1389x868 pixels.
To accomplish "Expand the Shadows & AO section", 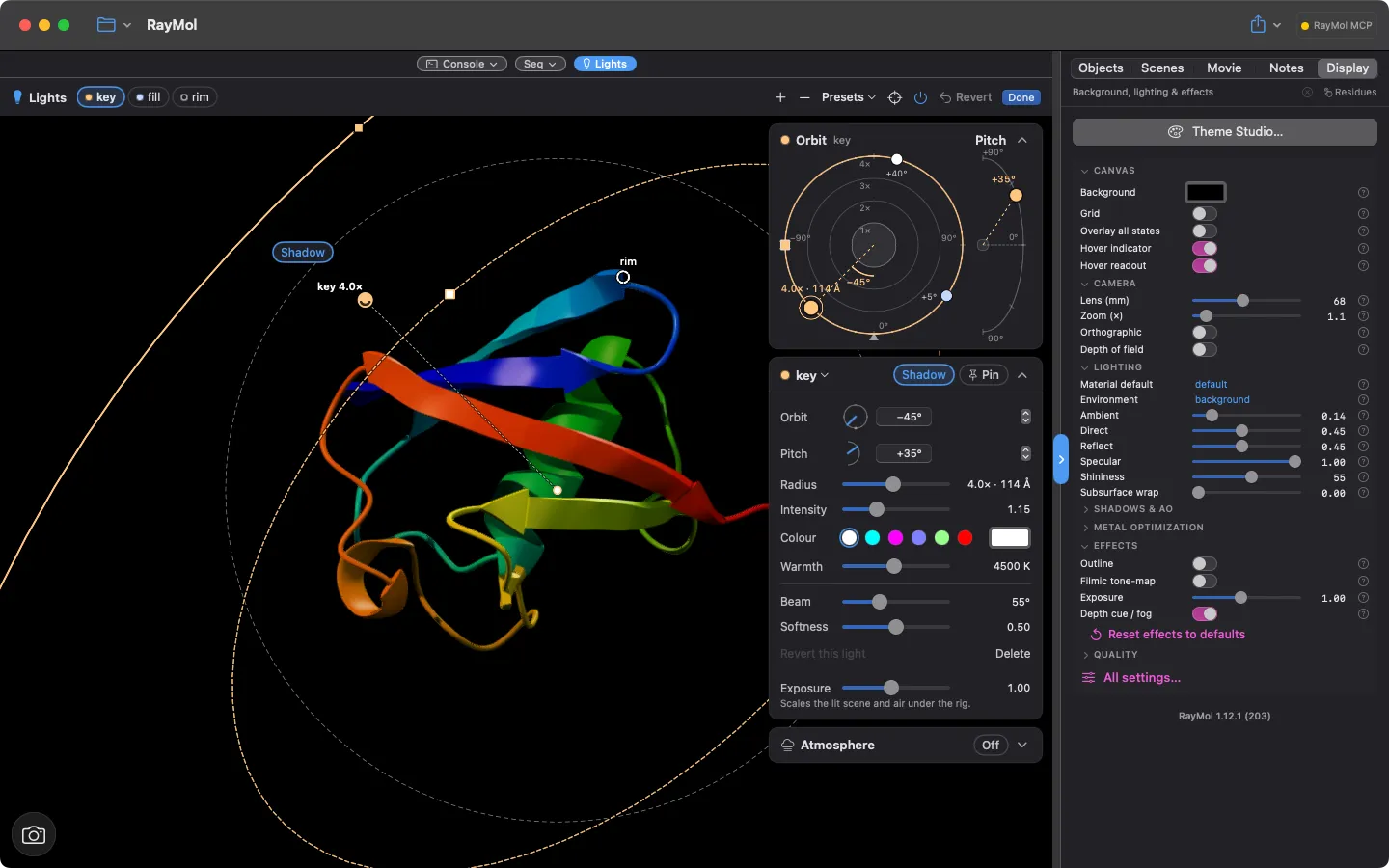I will (x=1129, y=509).
